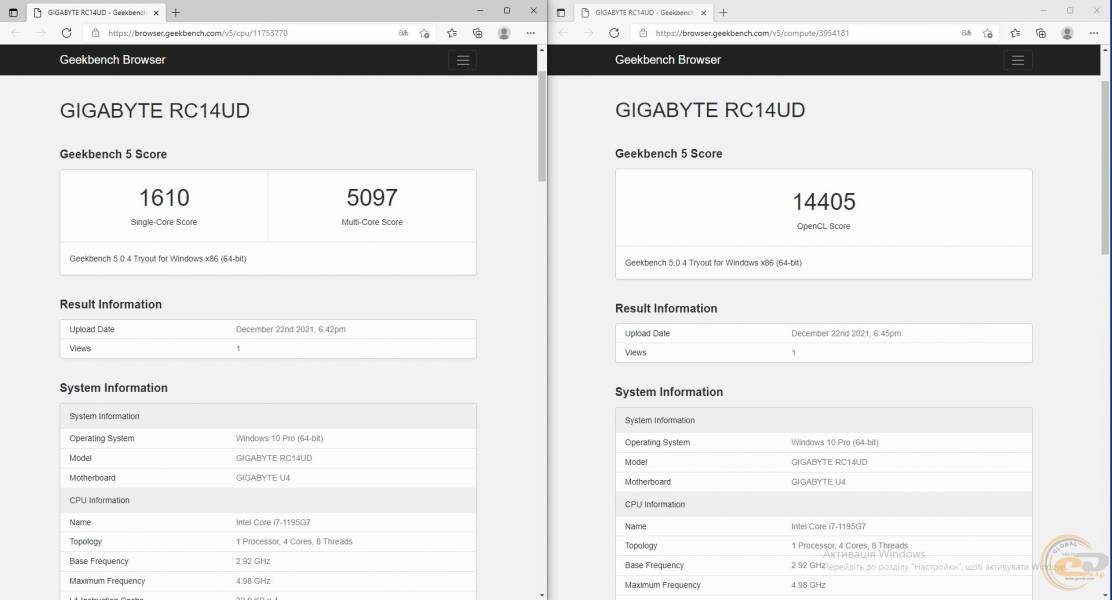This screenshot has height=600, width=1112.
Task: Select the GIGABYTE RC14UD tab in left window
Action: click(x=96, y=12)
